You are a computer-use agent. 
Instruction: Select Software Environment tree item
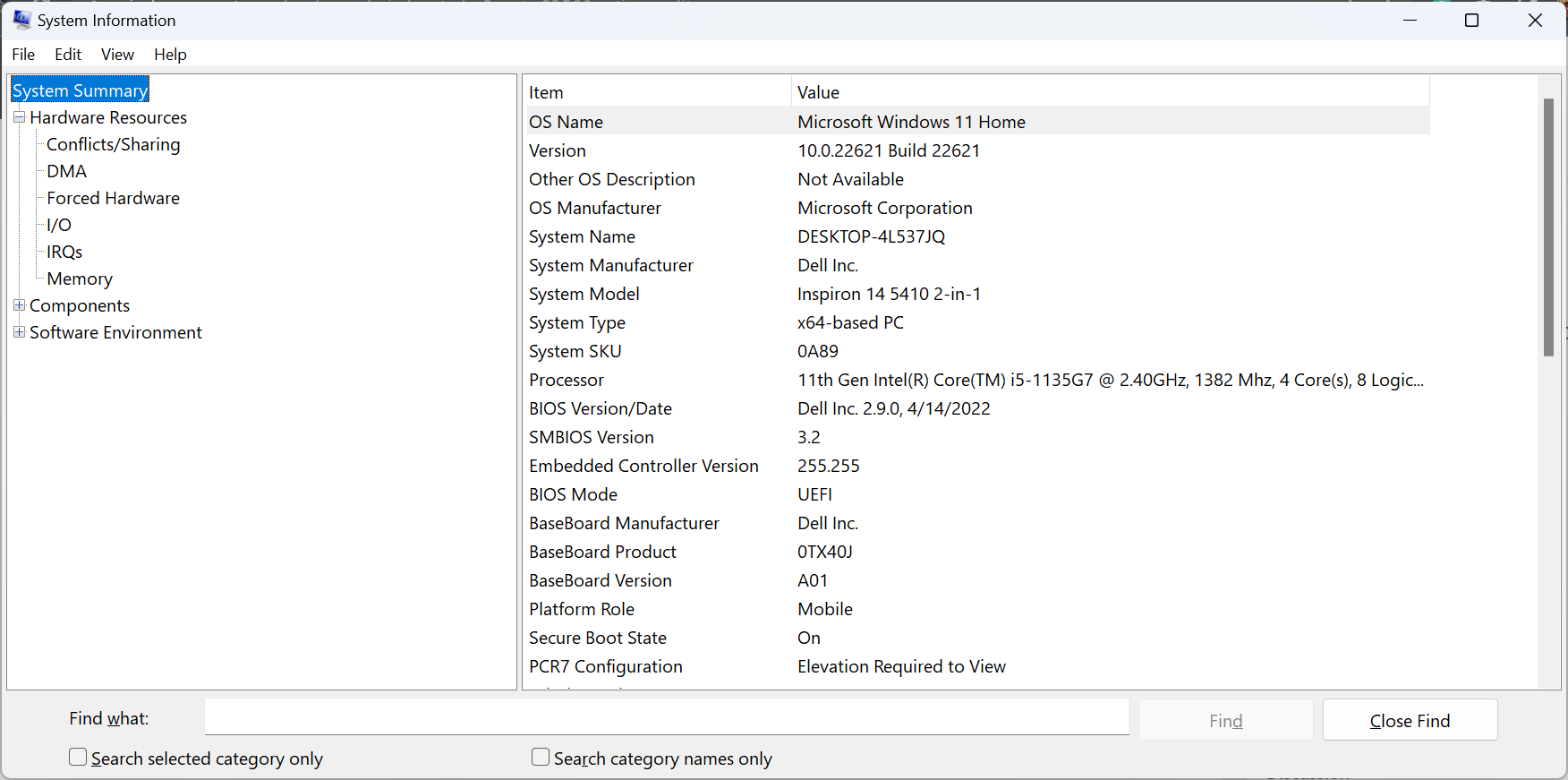click(115, 332)
